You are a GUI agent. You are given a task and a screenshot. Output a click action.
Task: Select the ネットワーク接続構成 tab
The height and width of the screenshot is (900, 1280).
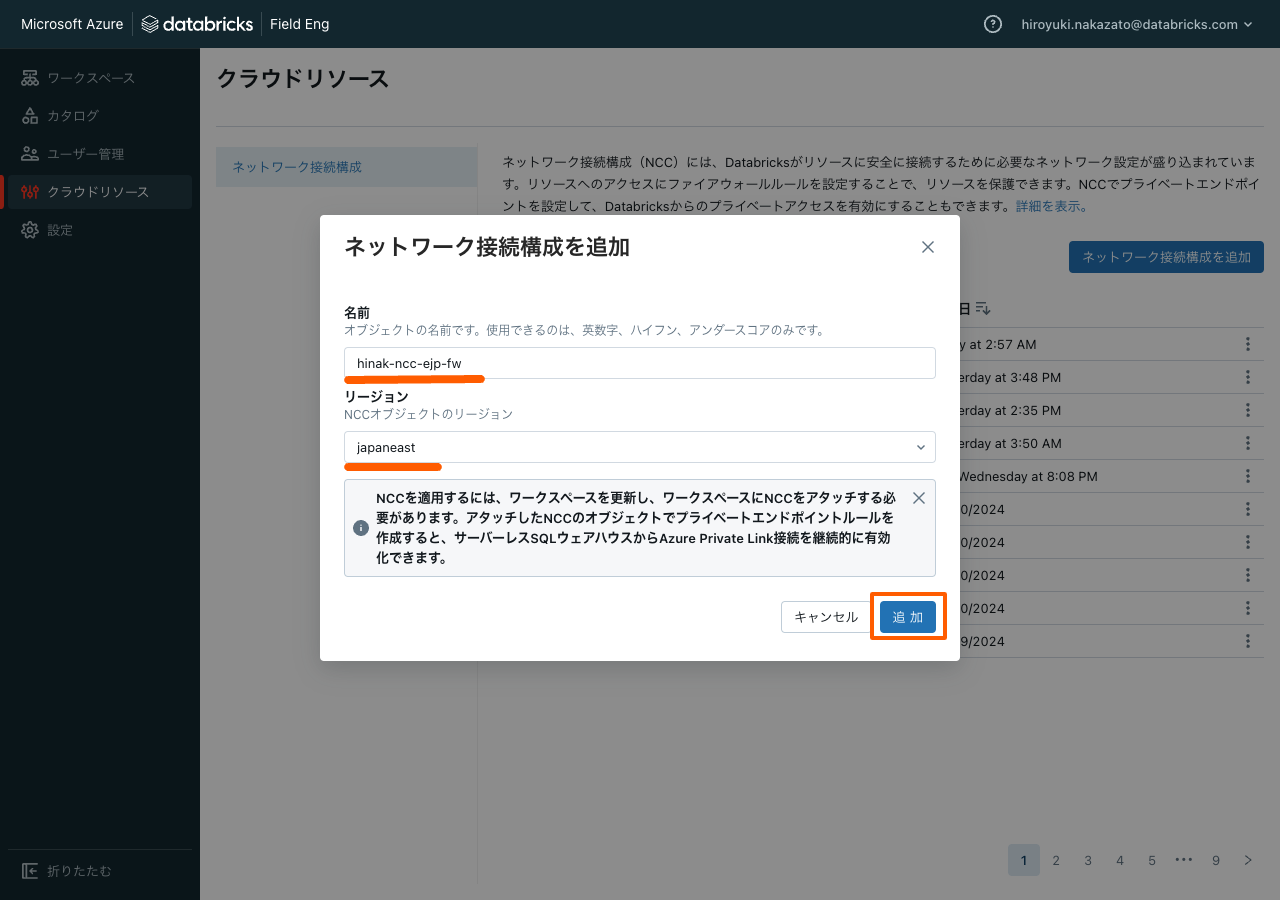click(347, 167)
